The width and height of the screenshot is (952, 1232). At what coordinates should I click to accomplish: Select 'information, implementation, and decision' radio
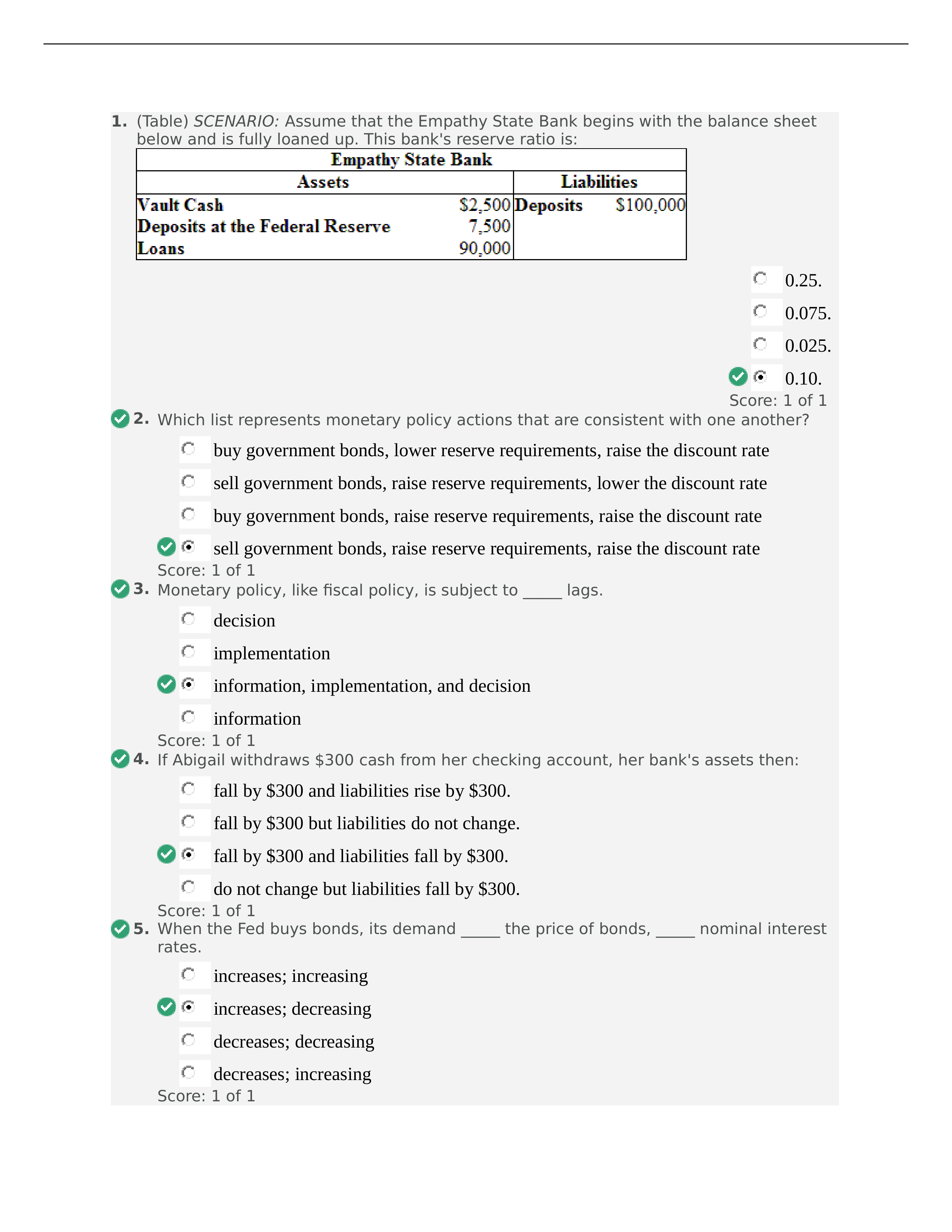point(189,685)
